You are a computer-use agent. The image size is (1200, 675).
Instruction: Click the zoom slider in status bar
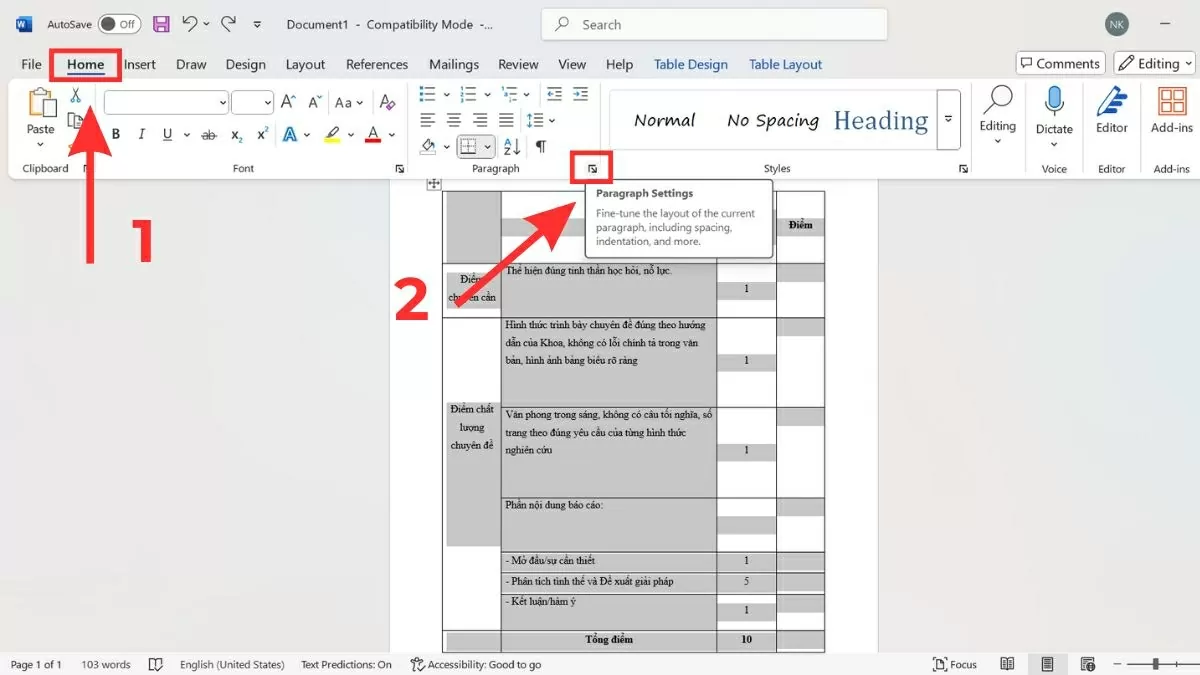click(1155, 664)
